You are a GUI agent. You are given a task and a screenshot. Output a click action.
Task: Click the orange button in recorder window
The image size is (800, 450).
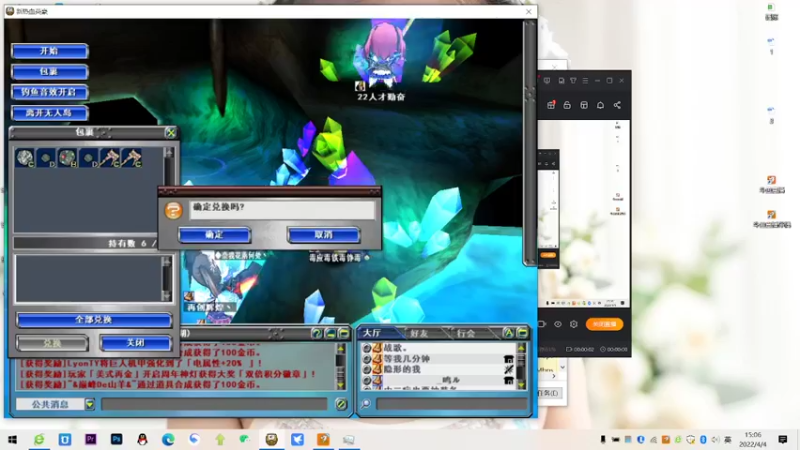coord(604,324)
